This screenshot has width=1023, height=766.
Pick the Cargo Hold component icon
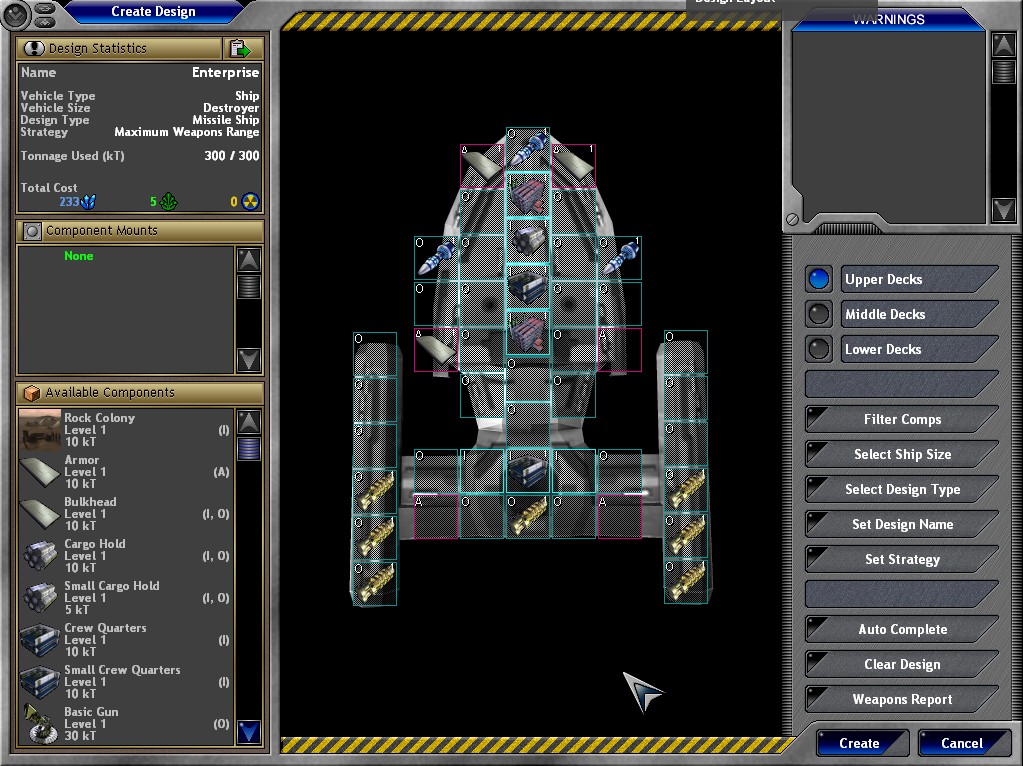(40, 556)
